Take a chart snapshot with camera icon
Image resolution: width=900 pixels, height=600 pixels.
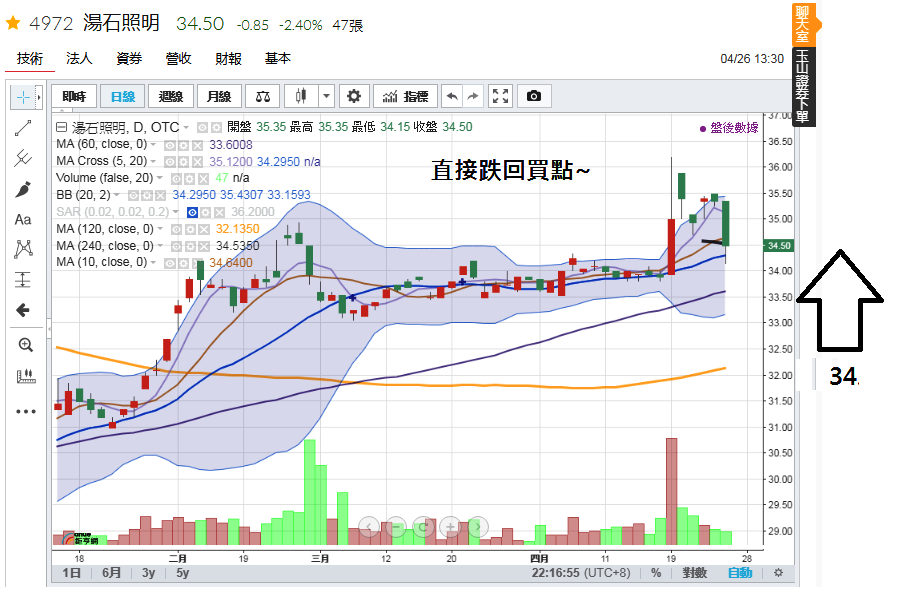(x=534, y=96)
